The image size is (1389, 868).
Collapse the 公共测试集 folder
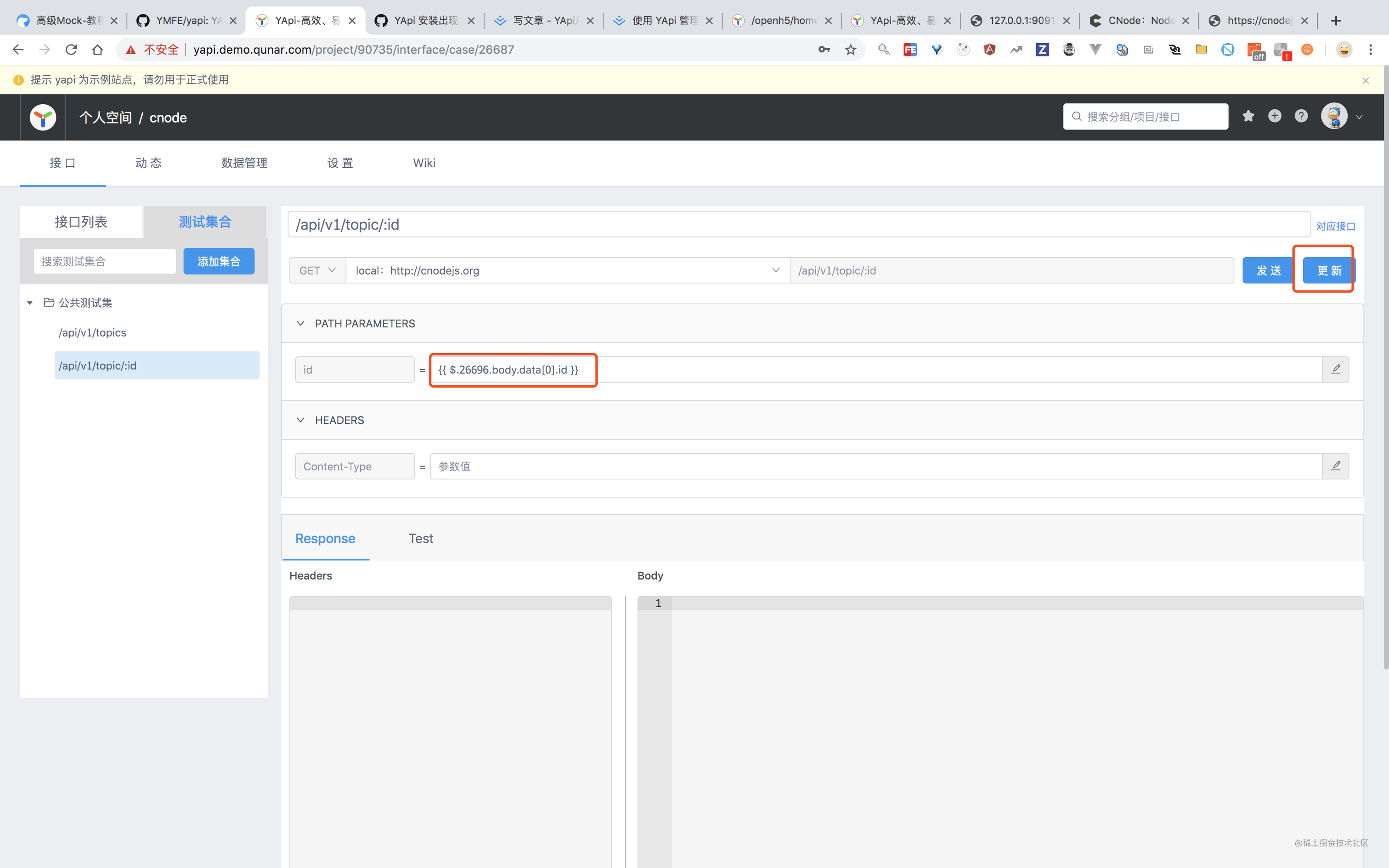(30, 303)
